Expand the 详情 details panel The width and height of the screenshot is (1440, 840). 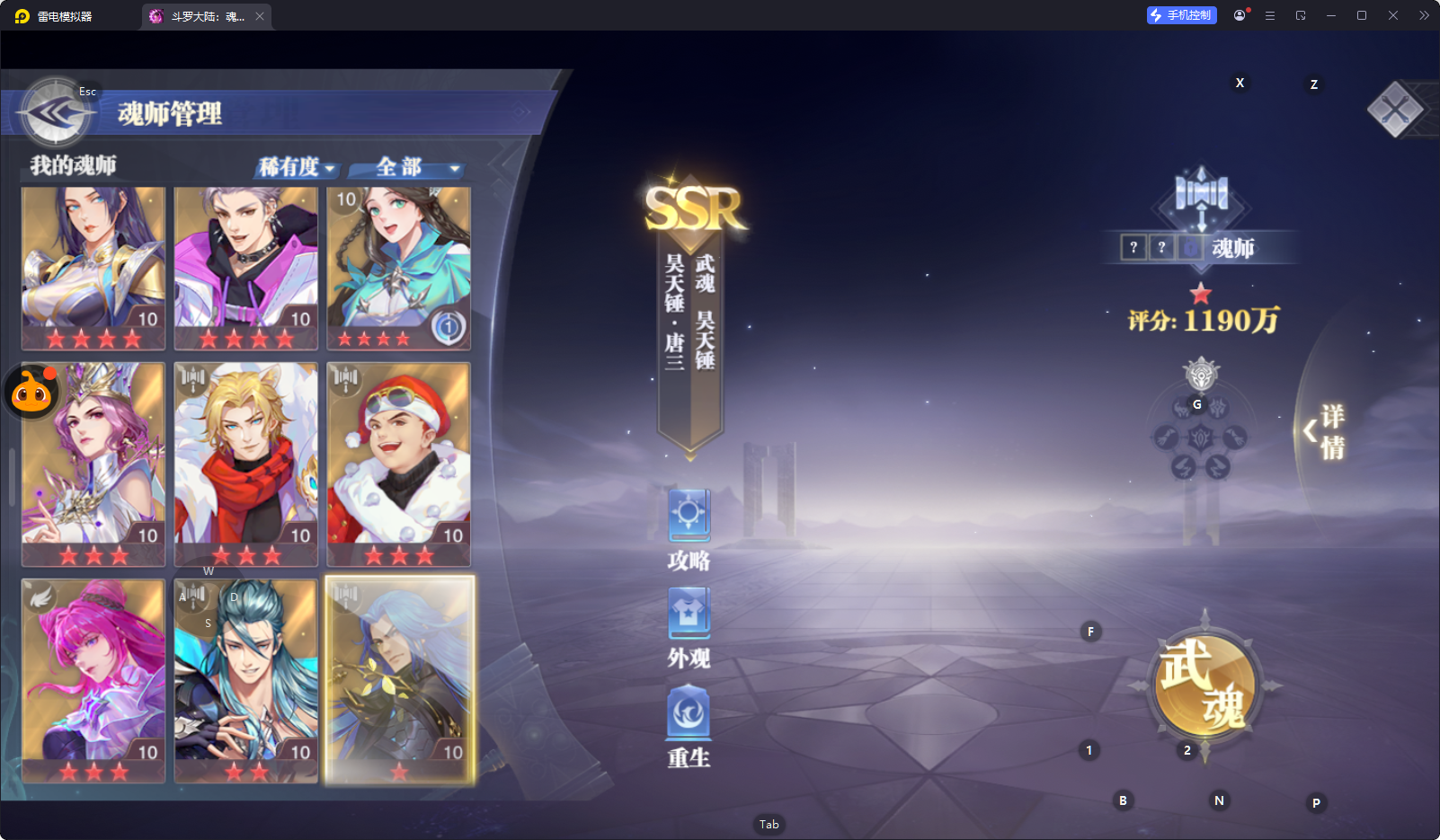coord(1324,431)
